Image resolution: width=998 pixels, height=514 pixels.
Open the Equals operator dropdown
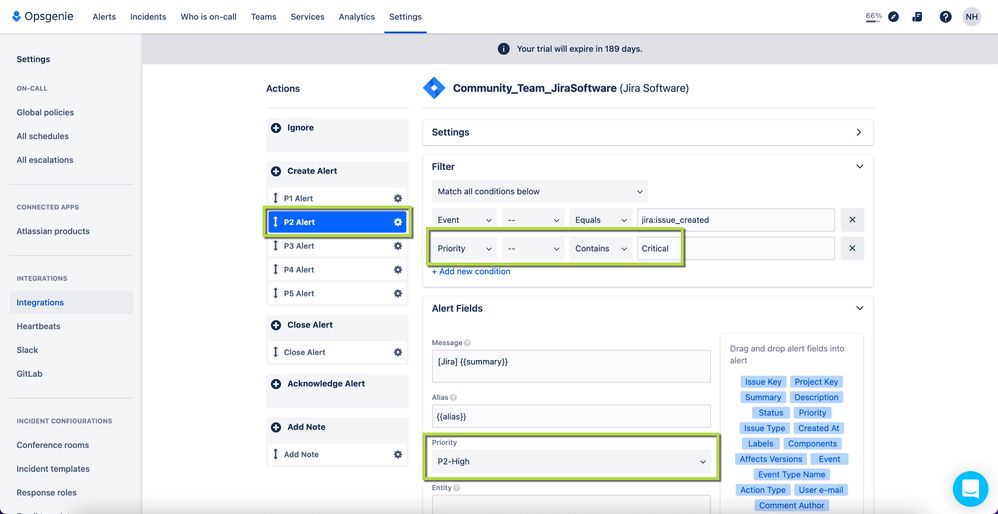601,220
